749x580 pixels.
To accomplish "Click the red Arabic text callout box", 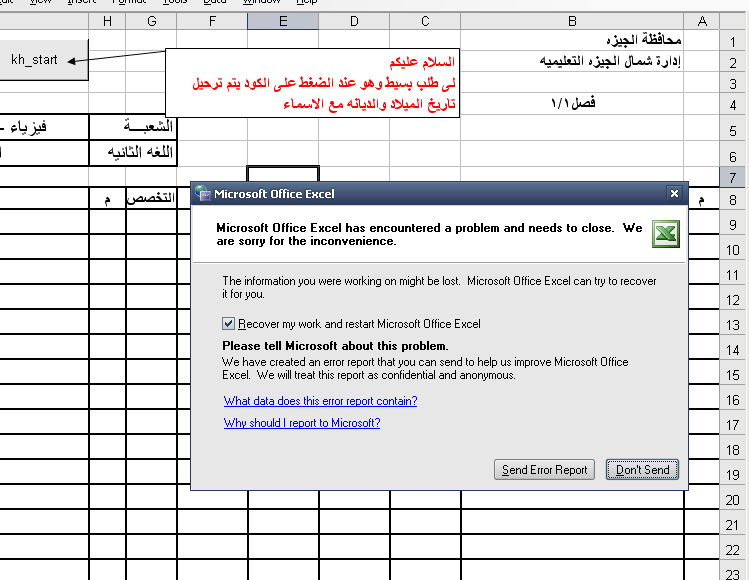I will tap(312, 83).
